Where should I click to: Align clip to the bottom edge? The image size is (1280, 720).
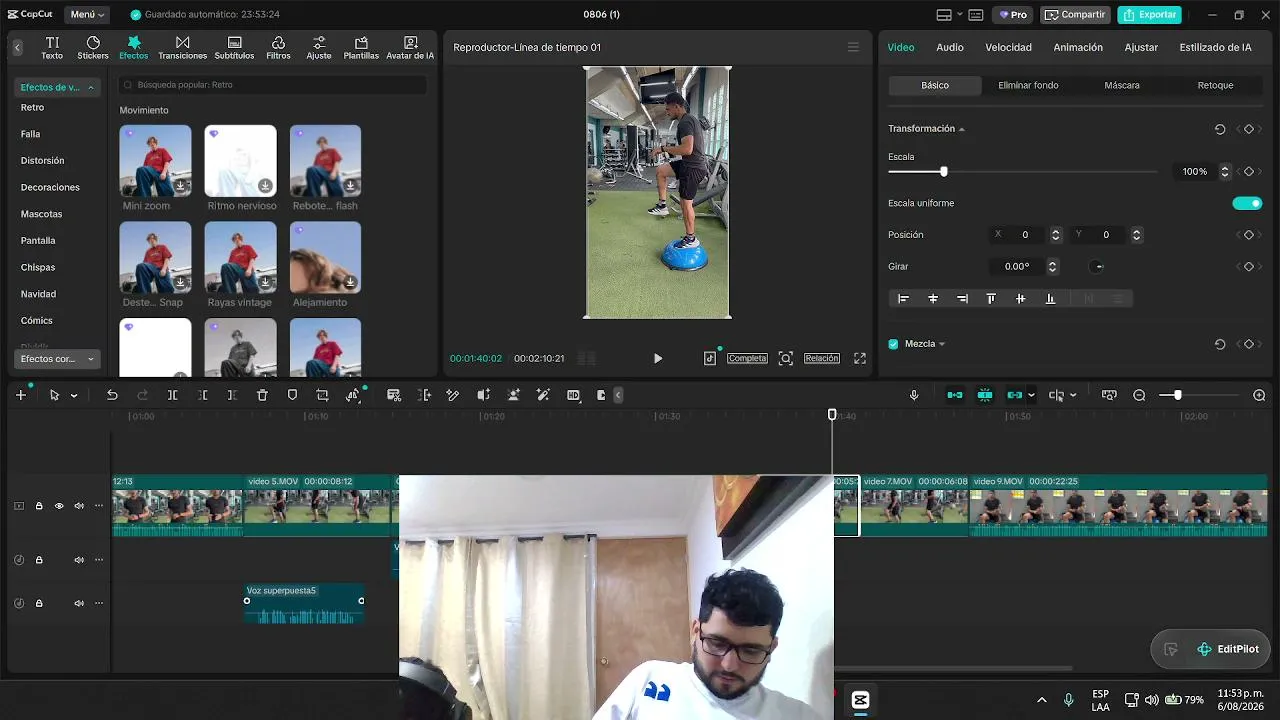coord(1050,299)
